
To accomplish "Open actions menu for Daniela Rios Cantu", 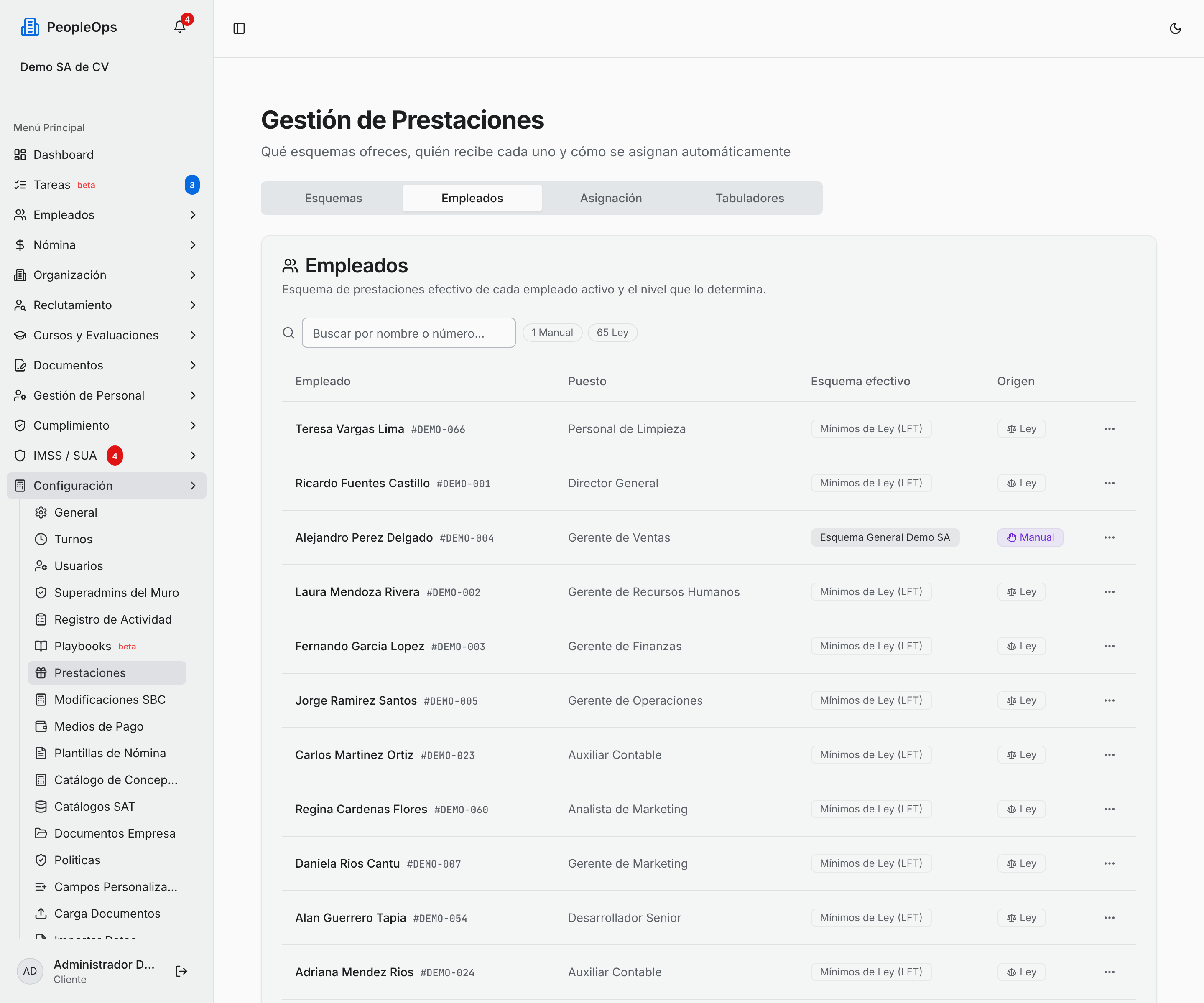I will click(x=1109, y=863).
